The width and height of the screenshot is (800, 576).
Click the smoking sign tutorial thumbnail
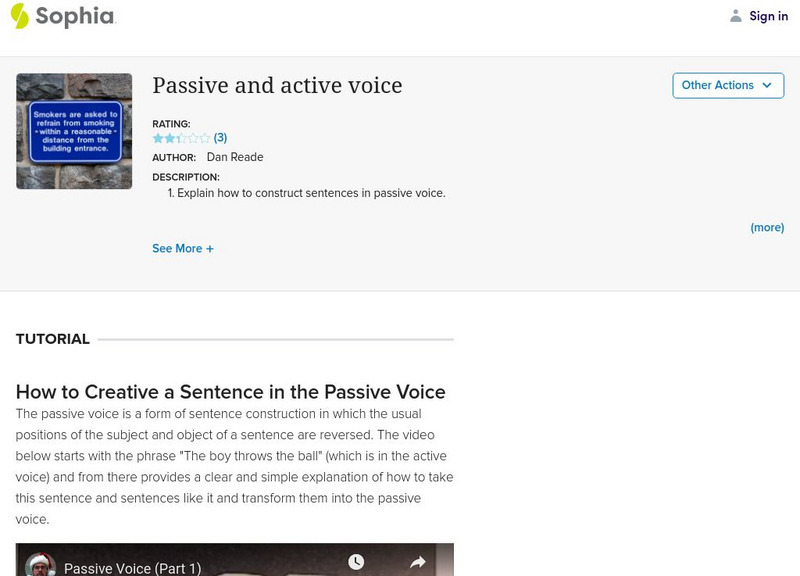tap(74, 131)
